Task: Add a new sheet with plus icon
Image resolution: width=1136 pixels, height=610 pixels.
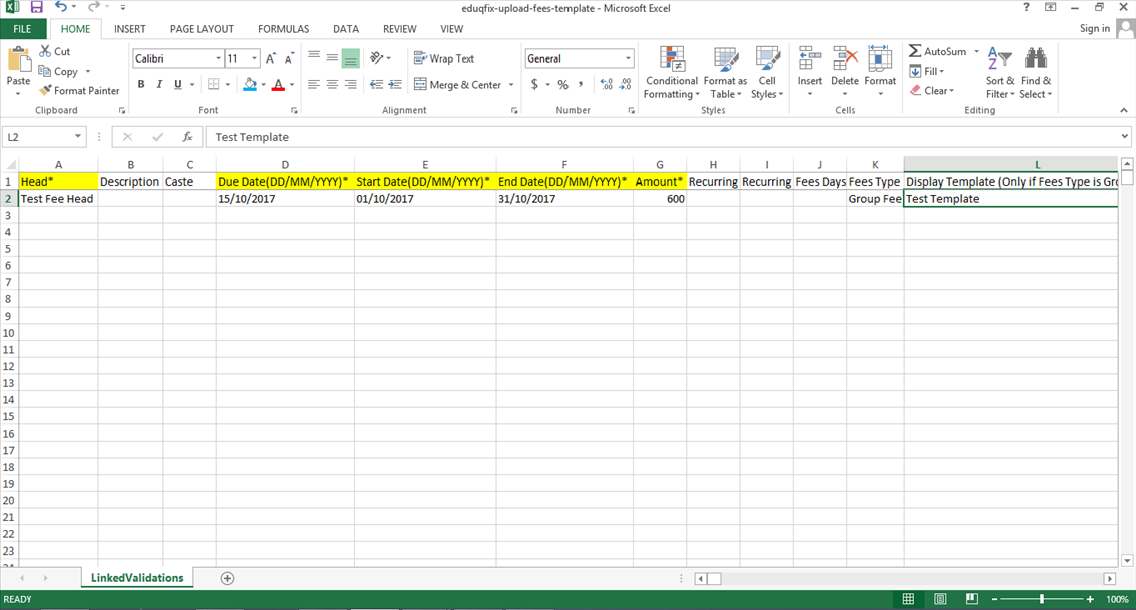Action: 227,578
